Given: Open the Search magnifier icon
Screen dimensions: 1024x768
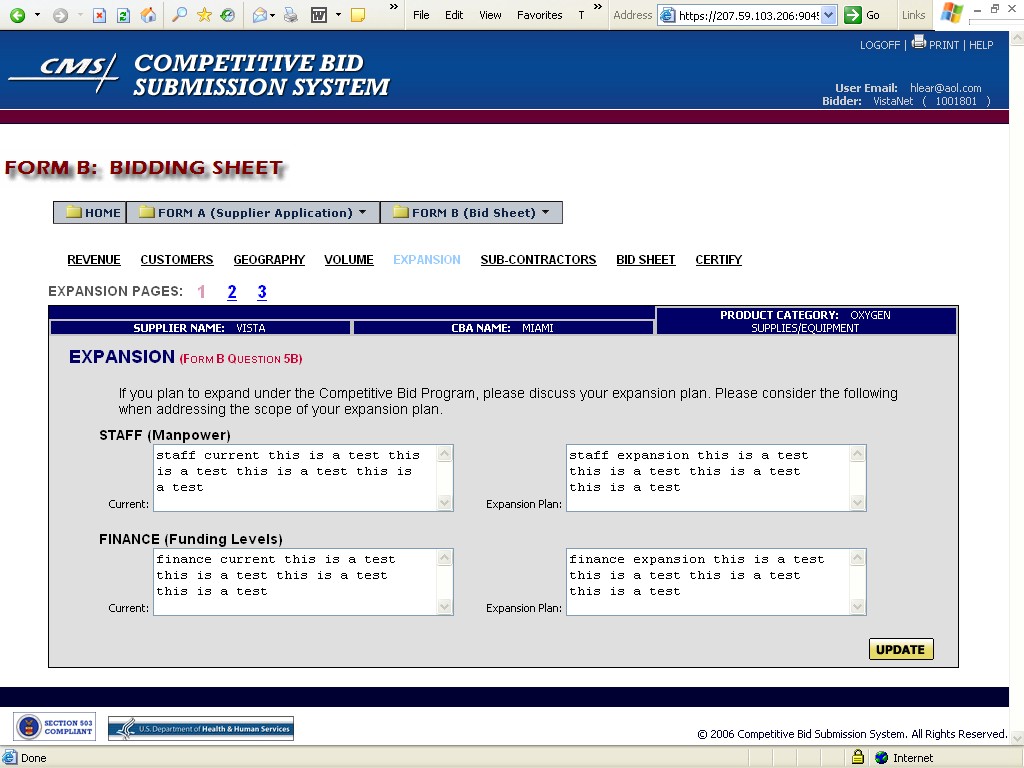Looking at the screenshot, I should tap(180, 15).
